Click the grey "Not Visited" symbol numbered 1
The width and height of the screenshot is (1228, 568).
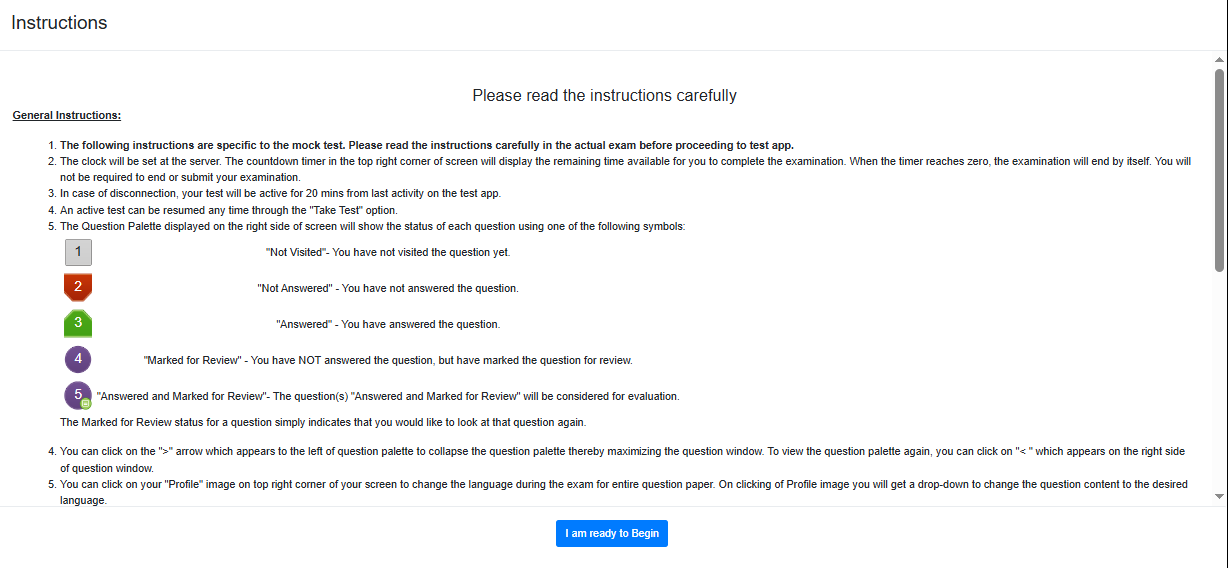click(78, 252)
